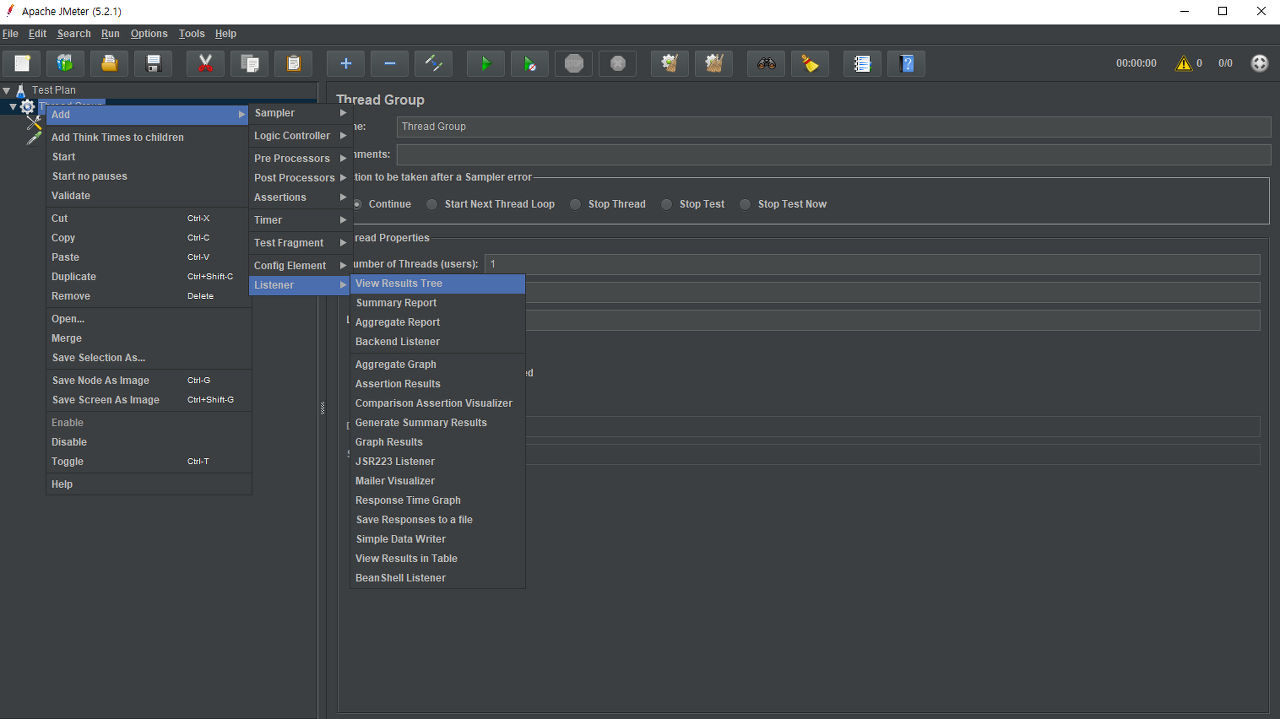
Task: Click the Reset Search broom icon
Action: [x=810, y=64]
